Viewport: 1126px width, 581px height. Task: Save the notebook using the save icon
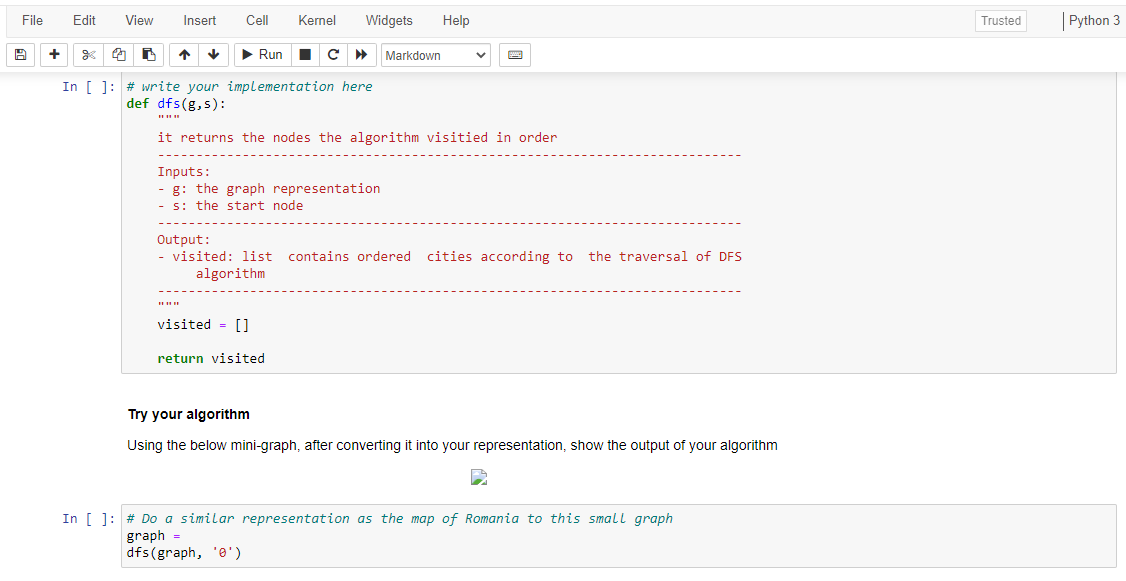click(20, 55)
